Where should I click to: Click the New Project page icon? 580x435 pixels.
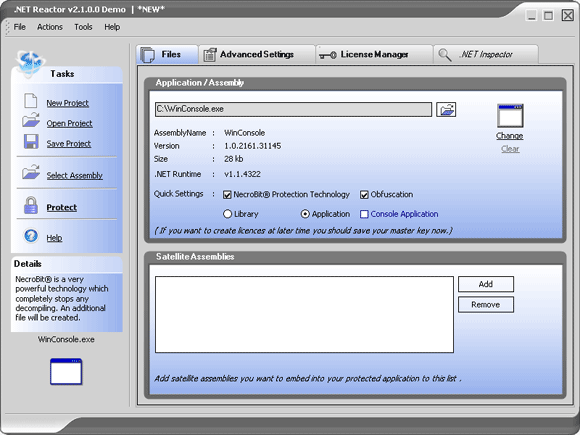click(x=31, y=101)
